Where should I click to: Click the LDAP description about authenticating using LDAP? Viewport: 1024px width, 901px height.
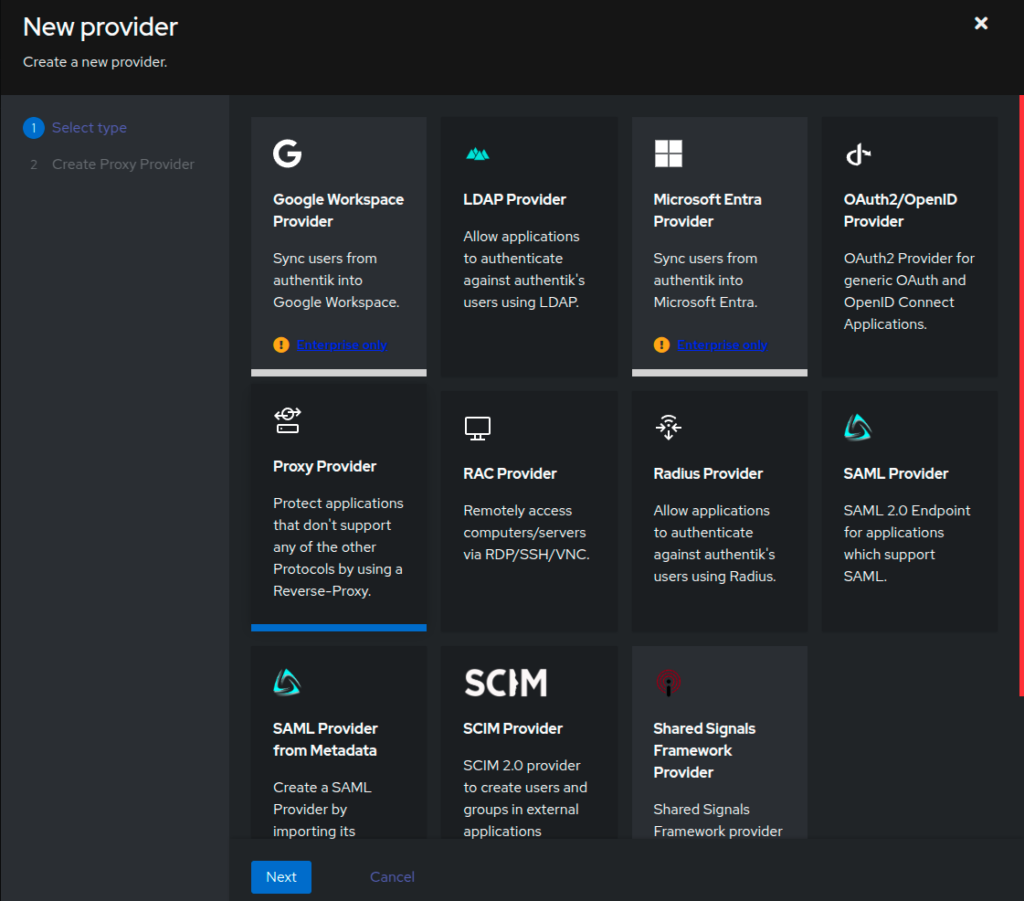[x=524, y=269]
